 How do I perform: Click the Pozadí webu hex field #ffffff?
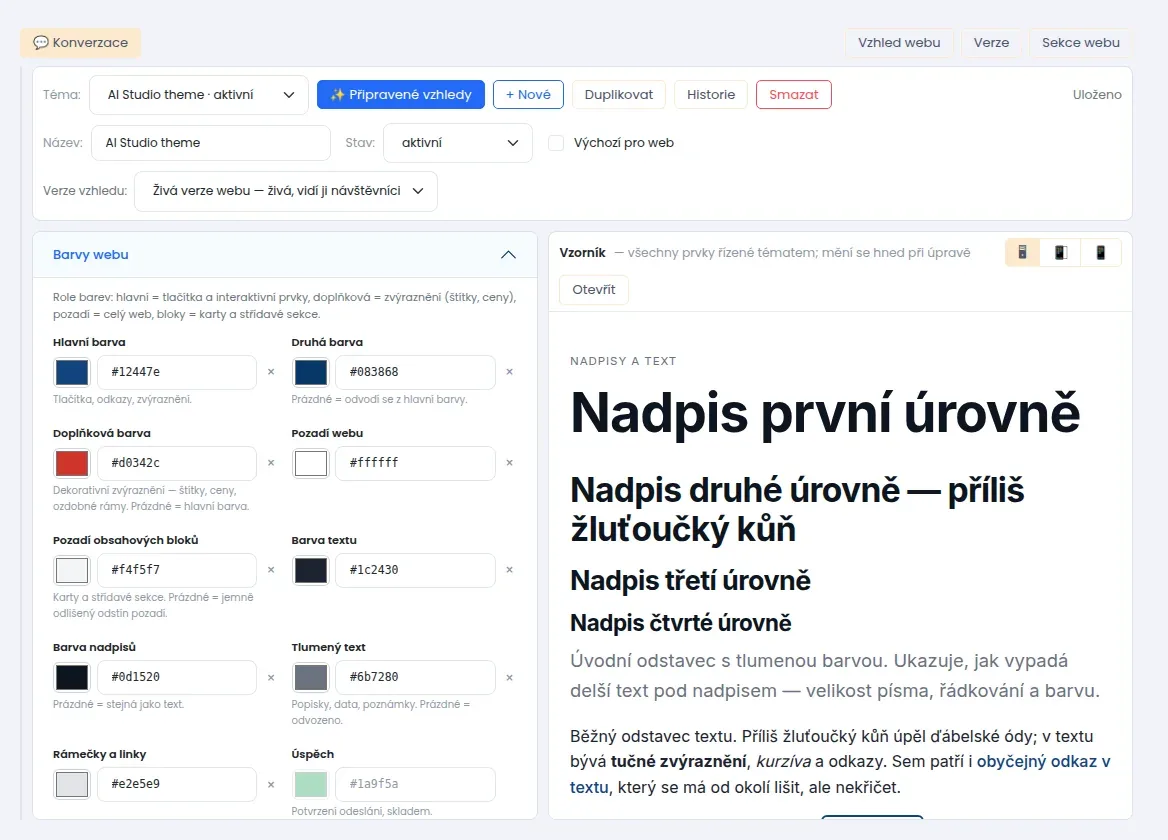(416, 463)
